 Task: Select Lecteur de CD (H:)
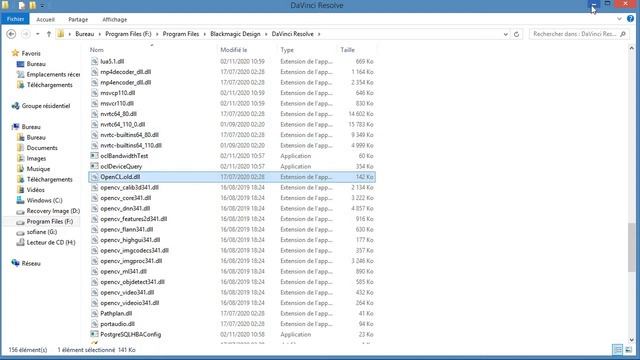[x=51, y=243]
